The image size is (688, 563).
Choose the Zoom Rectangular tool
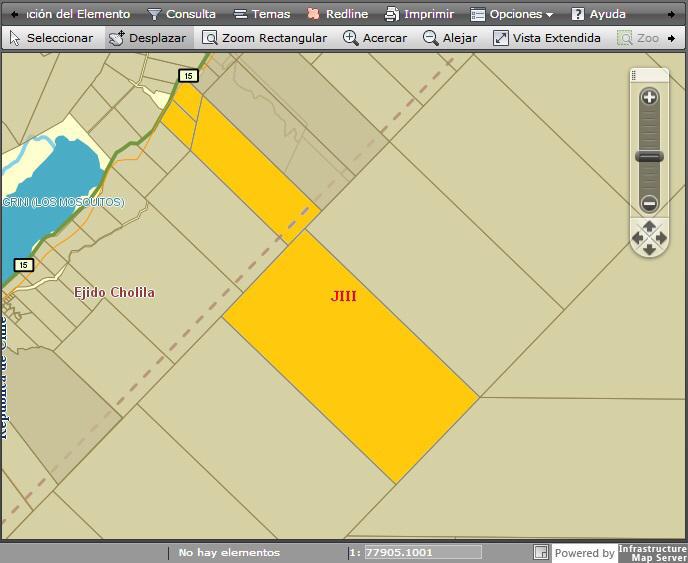[265, 38]
